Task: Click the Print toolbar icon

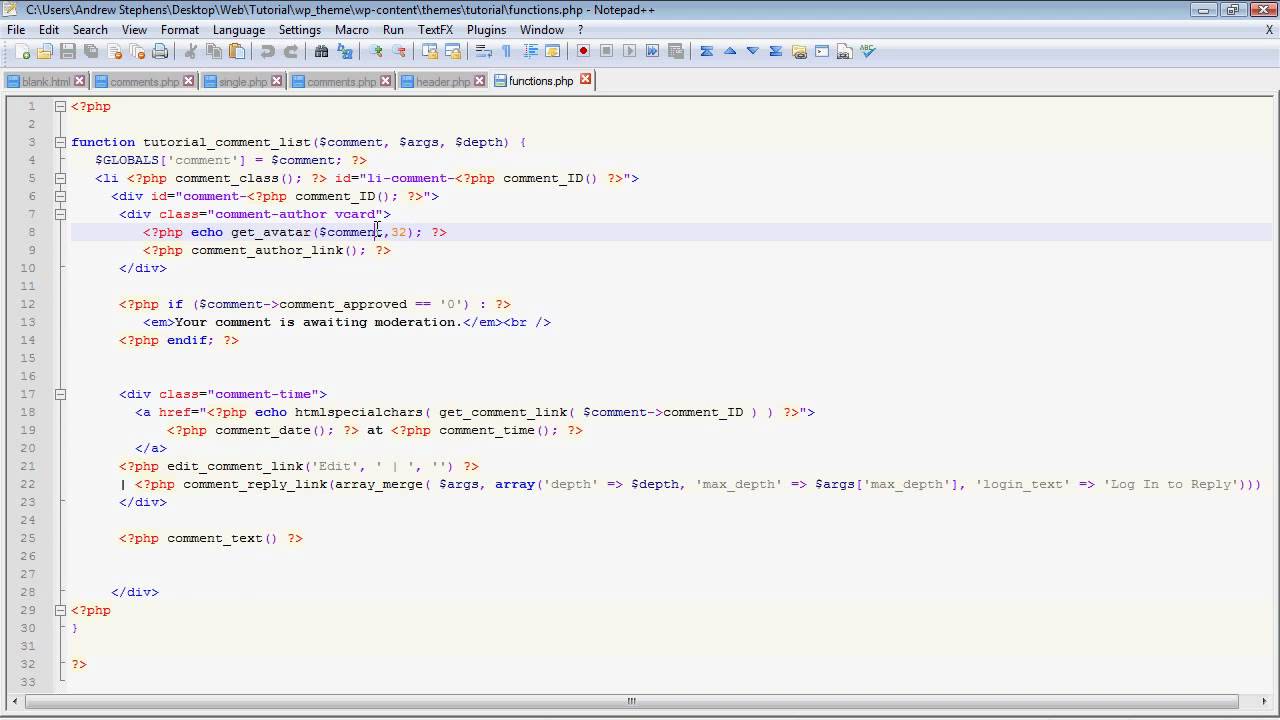Action: click(160, 52)
